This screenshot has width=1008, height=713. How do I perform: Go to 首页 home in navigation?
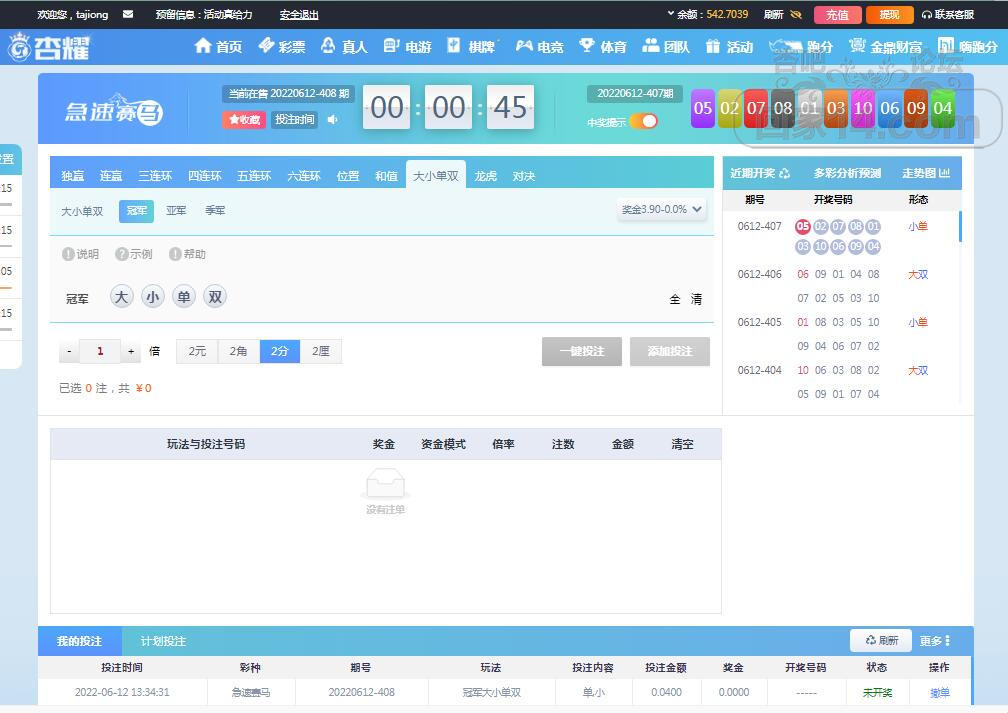click(x=218, y=47)
